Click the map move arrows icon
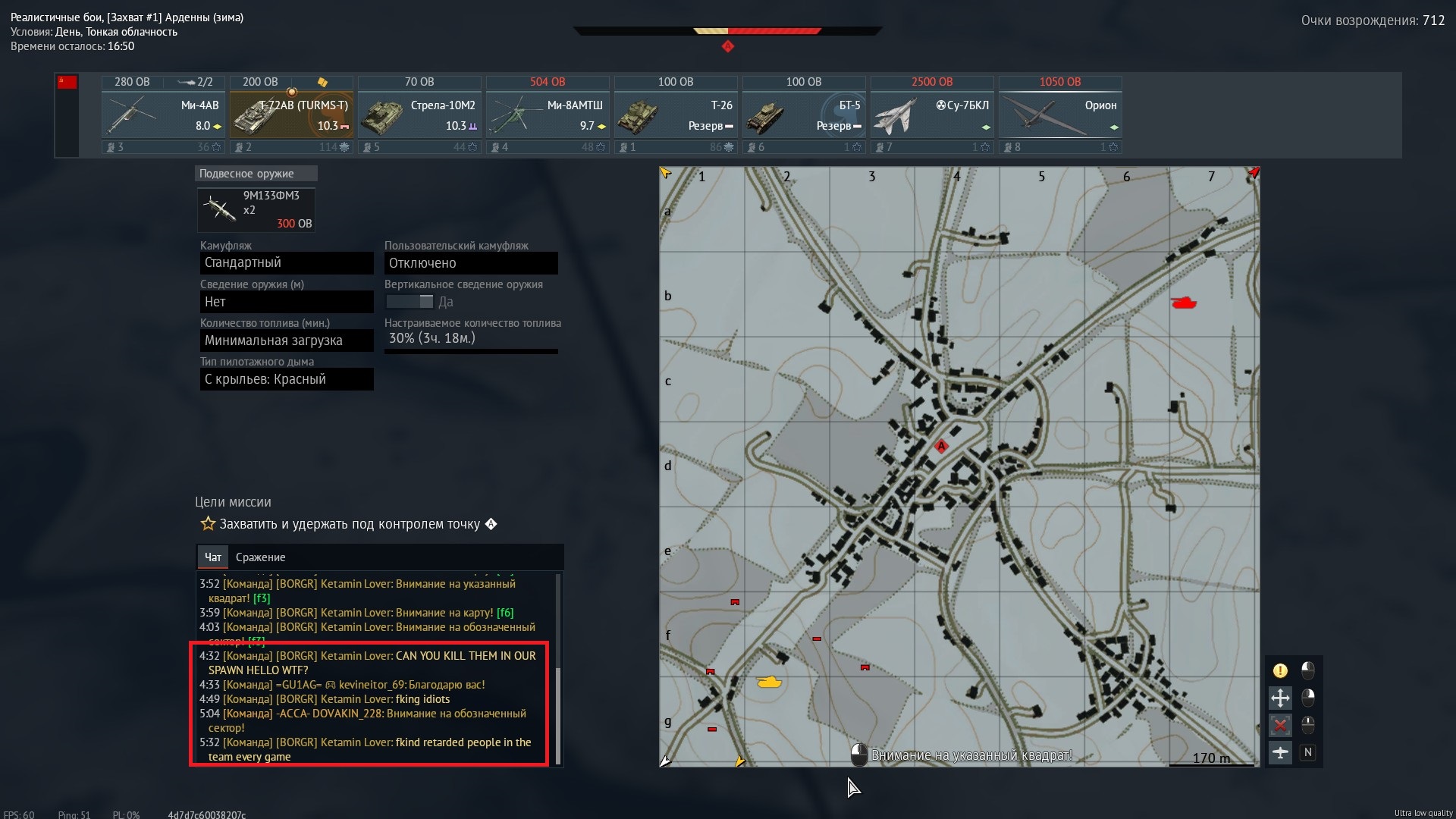Image resolution: width=1456 pixels, height=819 pixels. [x=1280, y=698]
